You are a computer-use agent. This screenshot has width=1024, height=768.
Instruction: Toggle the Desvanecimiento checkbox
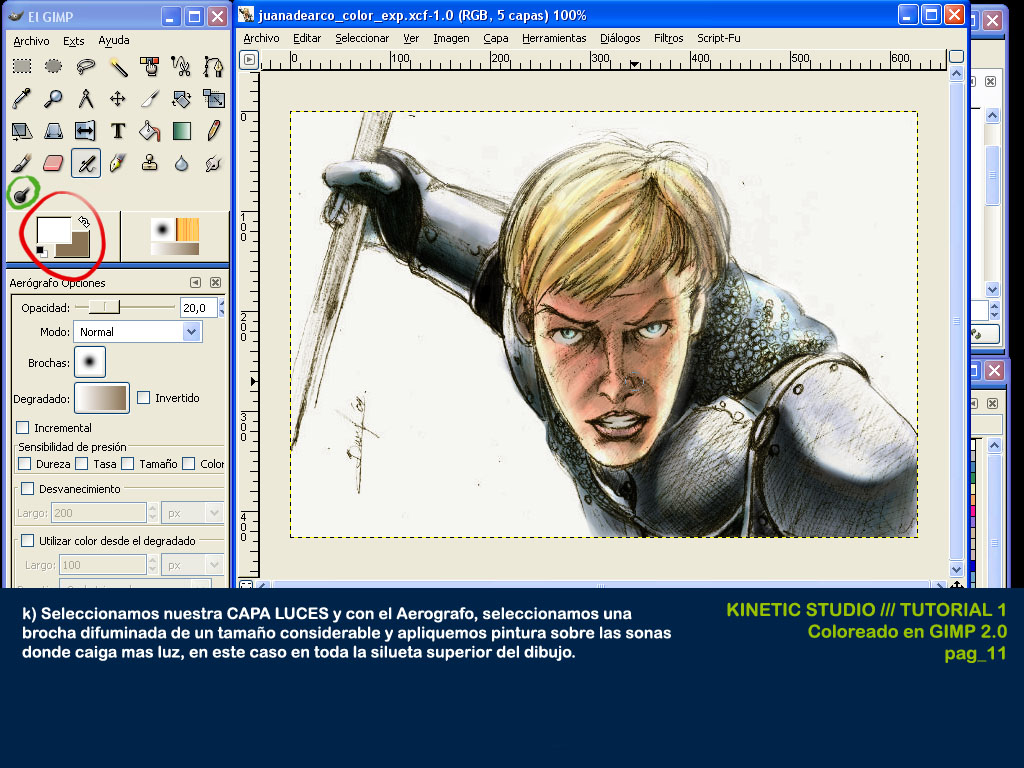[x=27, y=488]
